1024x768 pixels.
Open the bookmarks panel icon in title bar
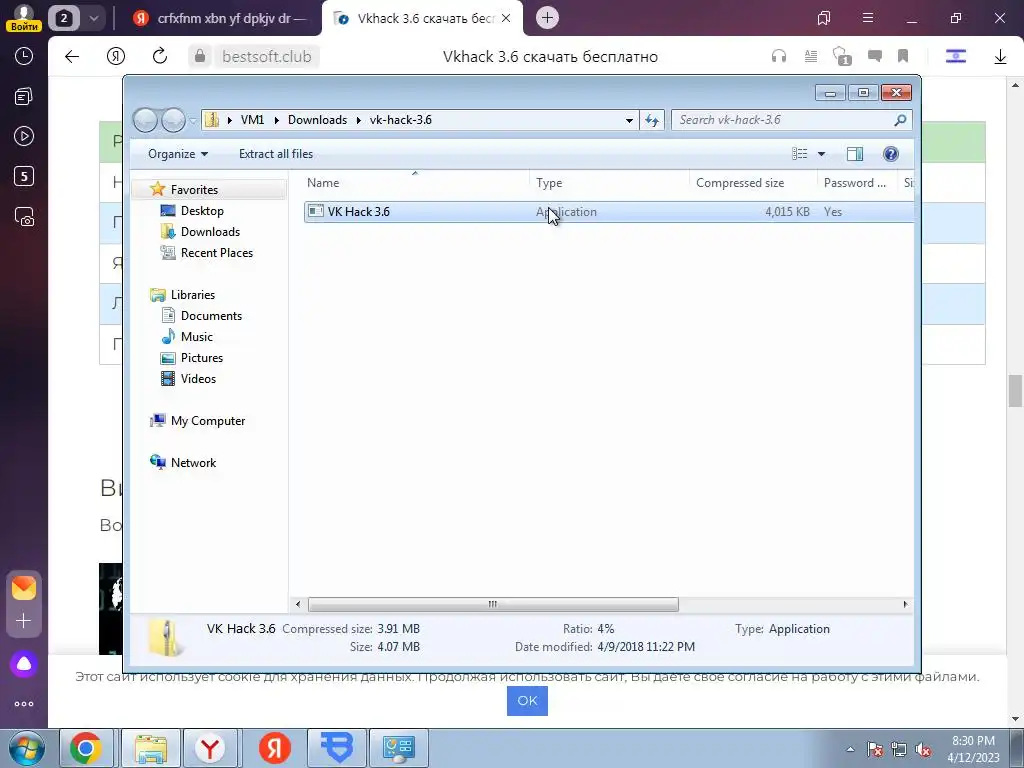click(824, 18)
